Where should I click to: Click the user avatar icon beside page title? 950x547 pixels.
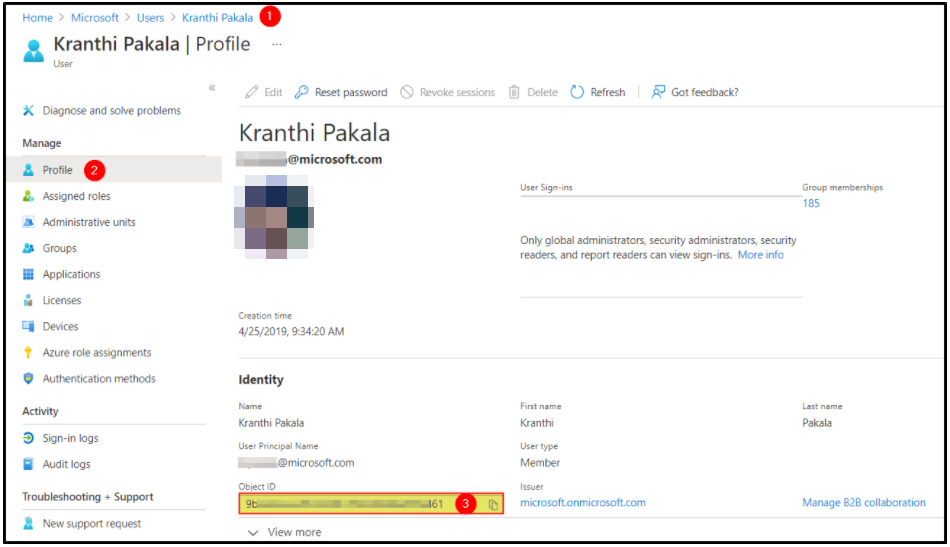coord(33,50)
